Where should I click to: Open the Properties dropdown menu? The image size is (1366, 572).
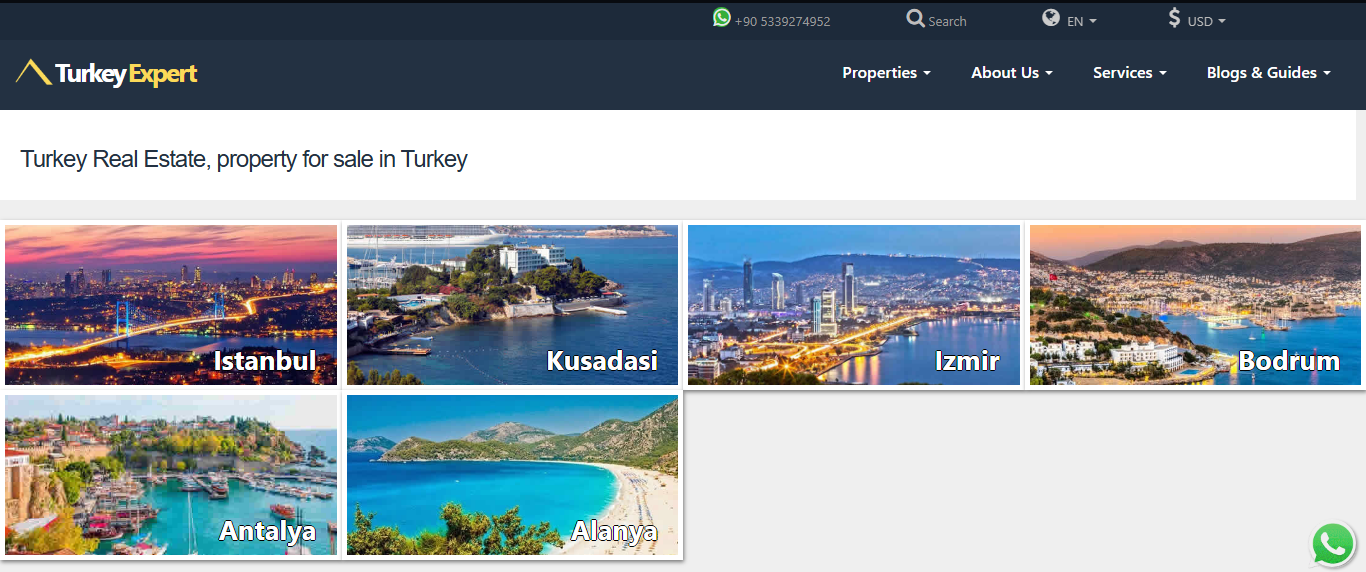[886, 73]
